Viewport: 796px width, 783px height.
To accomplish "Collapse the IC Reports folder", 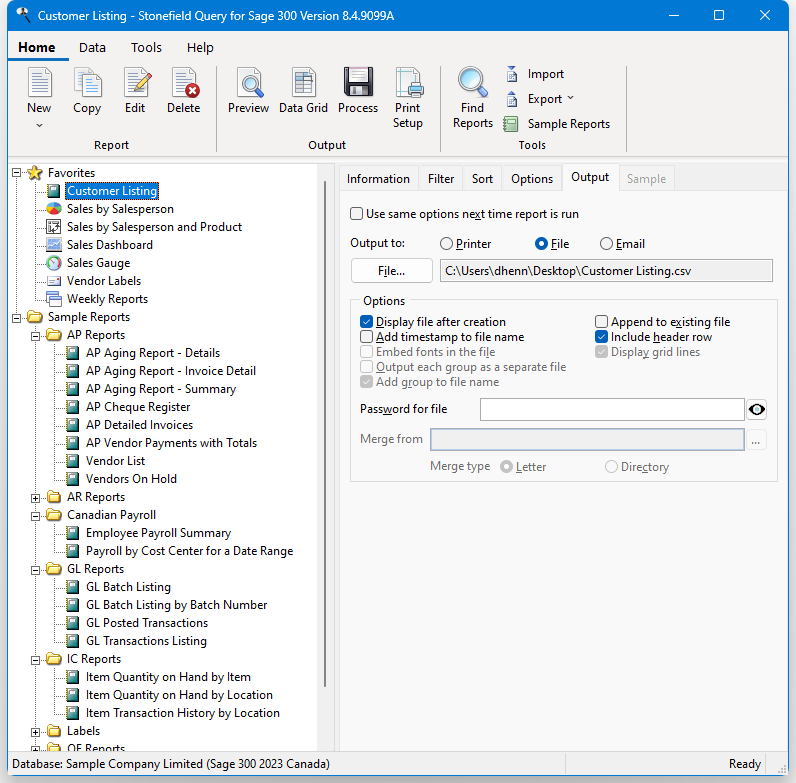I will tap(36, 660).
